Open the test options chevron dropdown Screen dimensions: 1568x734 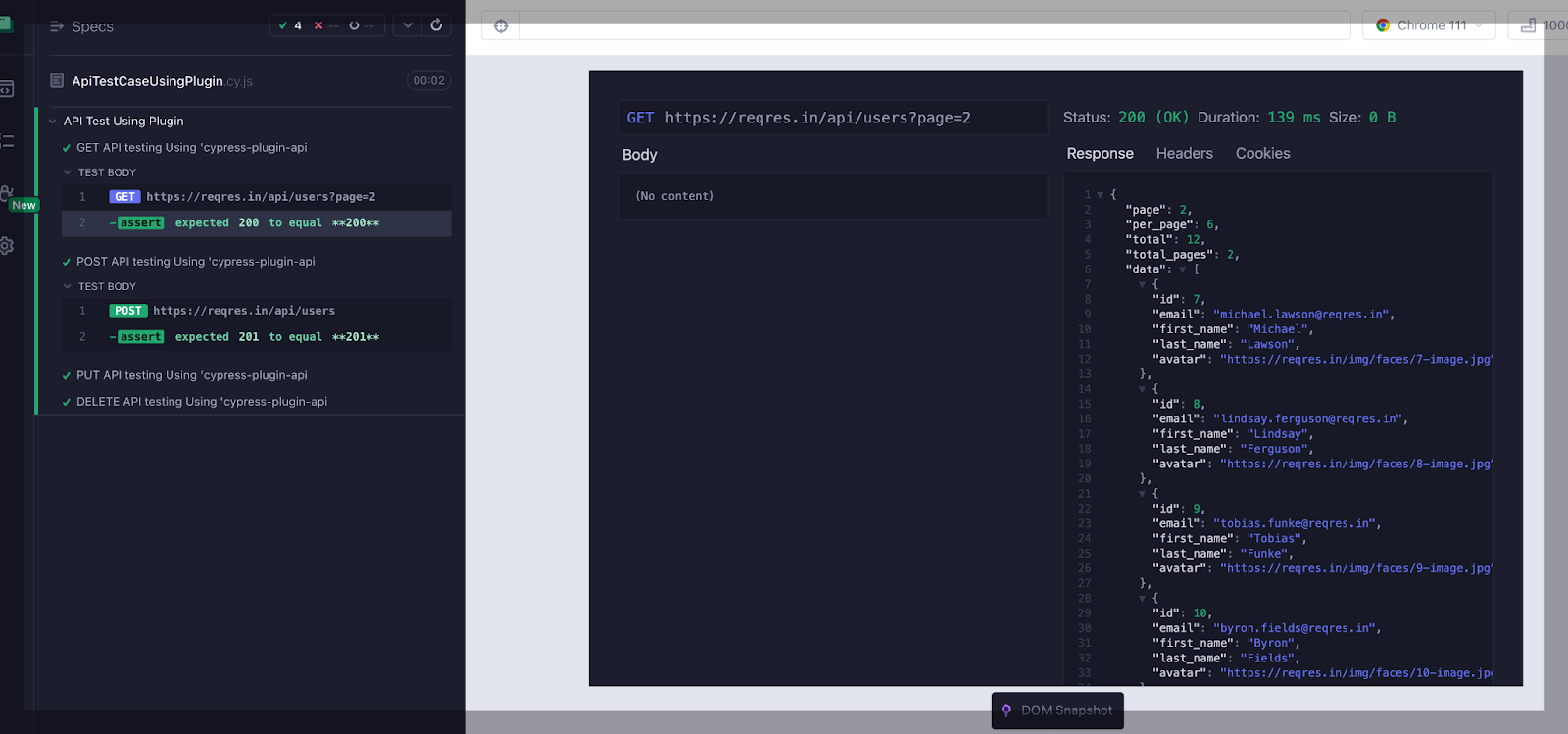[x=408, y=25]
